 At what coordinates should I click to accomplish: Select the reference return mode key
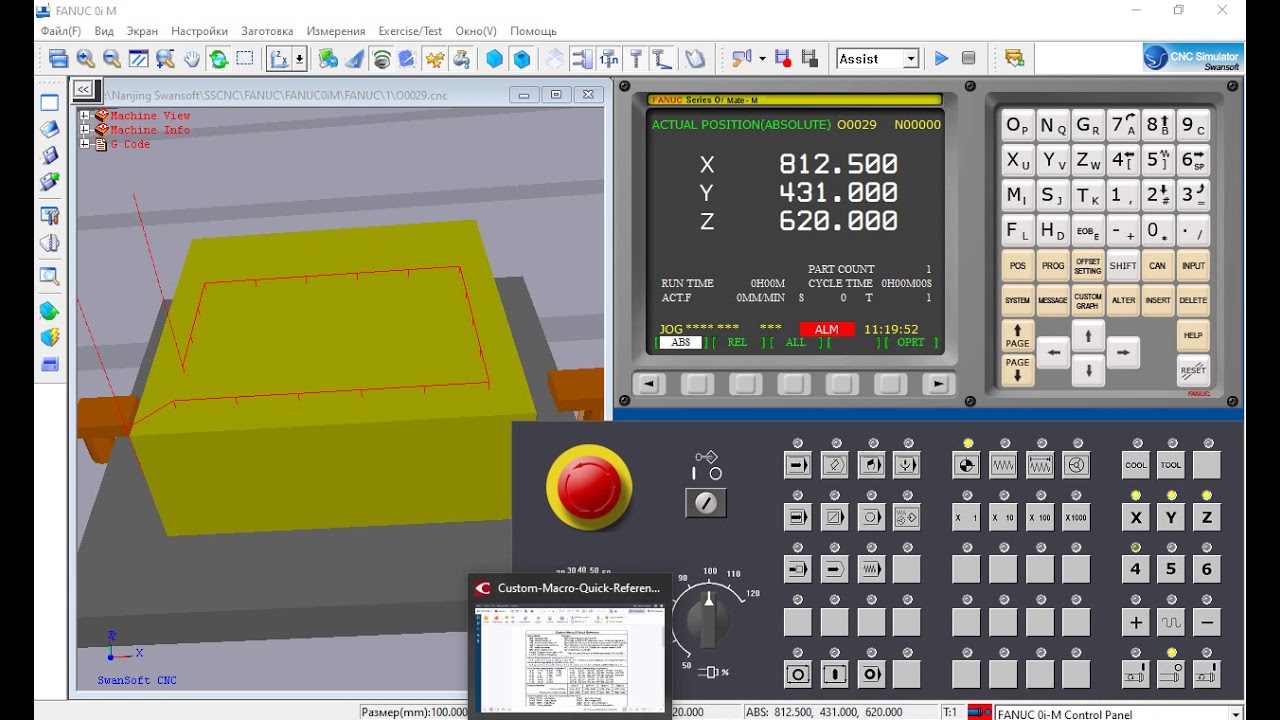967,465
